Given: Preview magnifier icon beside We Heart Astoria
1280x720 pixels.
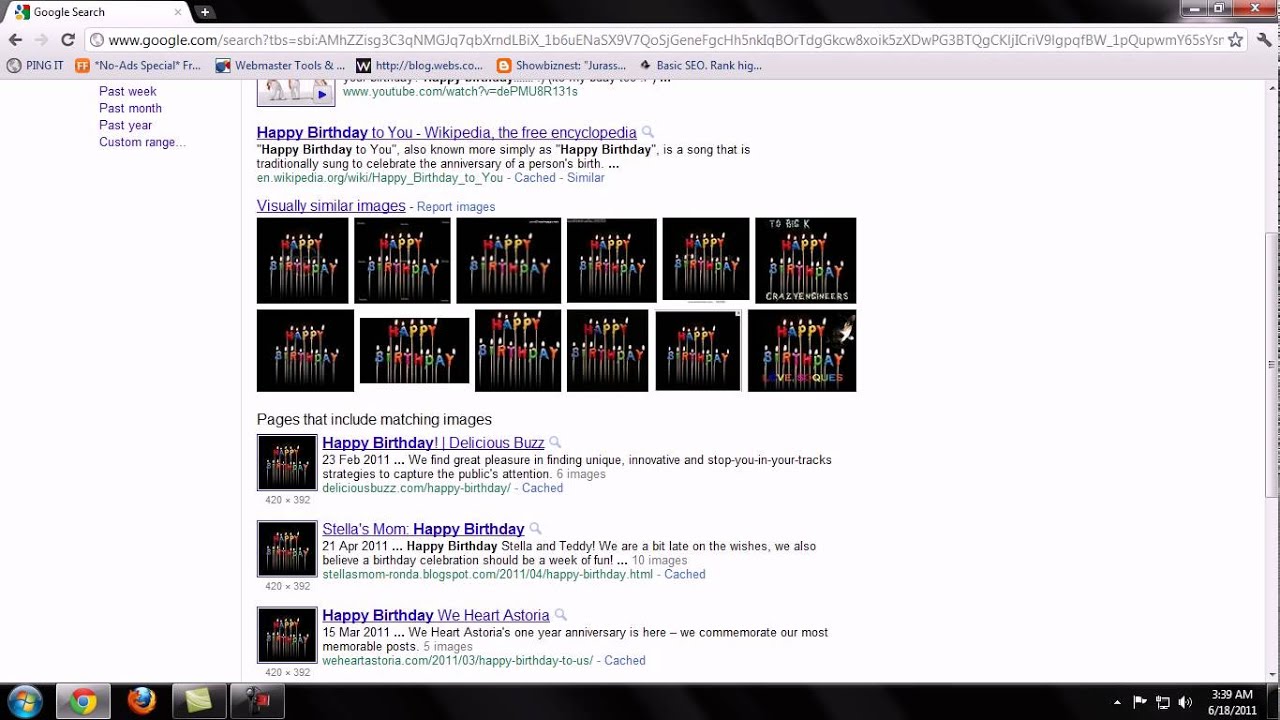Looking at the screenshot, I should coord(560,615).
